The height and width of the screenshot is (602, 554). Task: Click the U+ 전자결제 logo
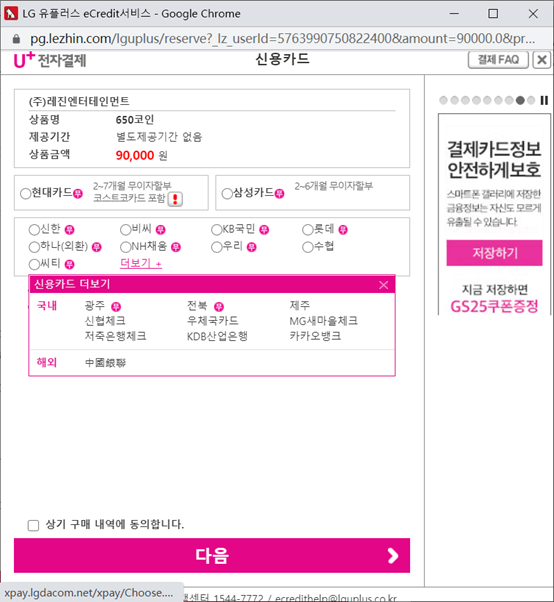point(50,60)
